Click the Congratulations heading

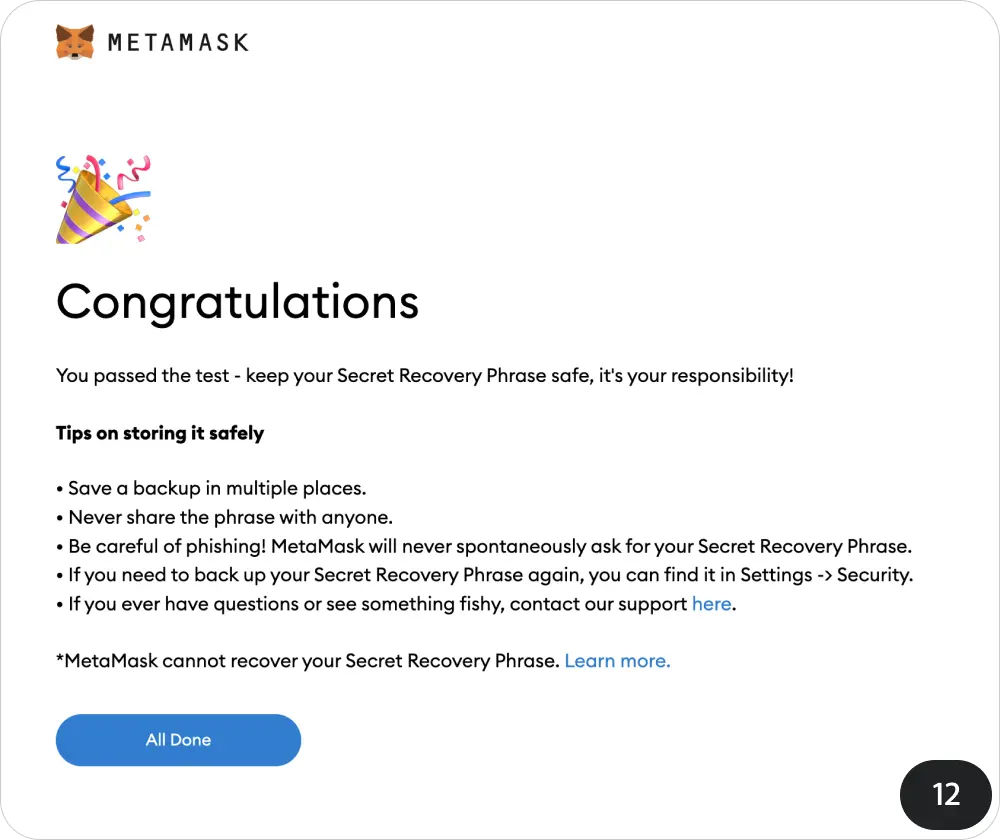click(237, 301)
